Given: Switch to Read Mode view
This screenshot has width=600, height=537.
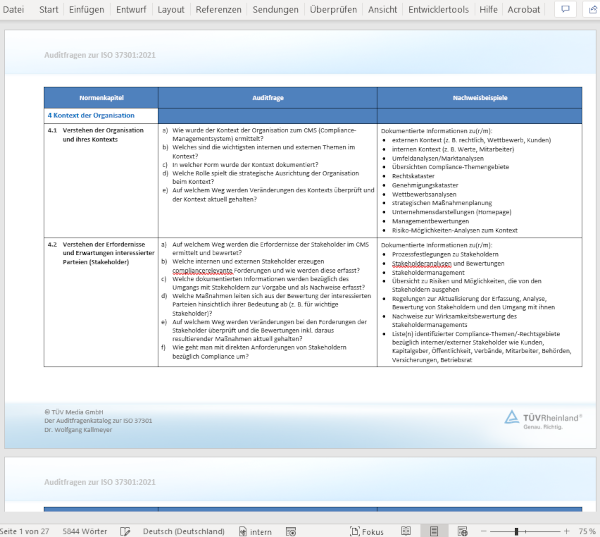Looking at the screenshot, I should coord(403,532).
